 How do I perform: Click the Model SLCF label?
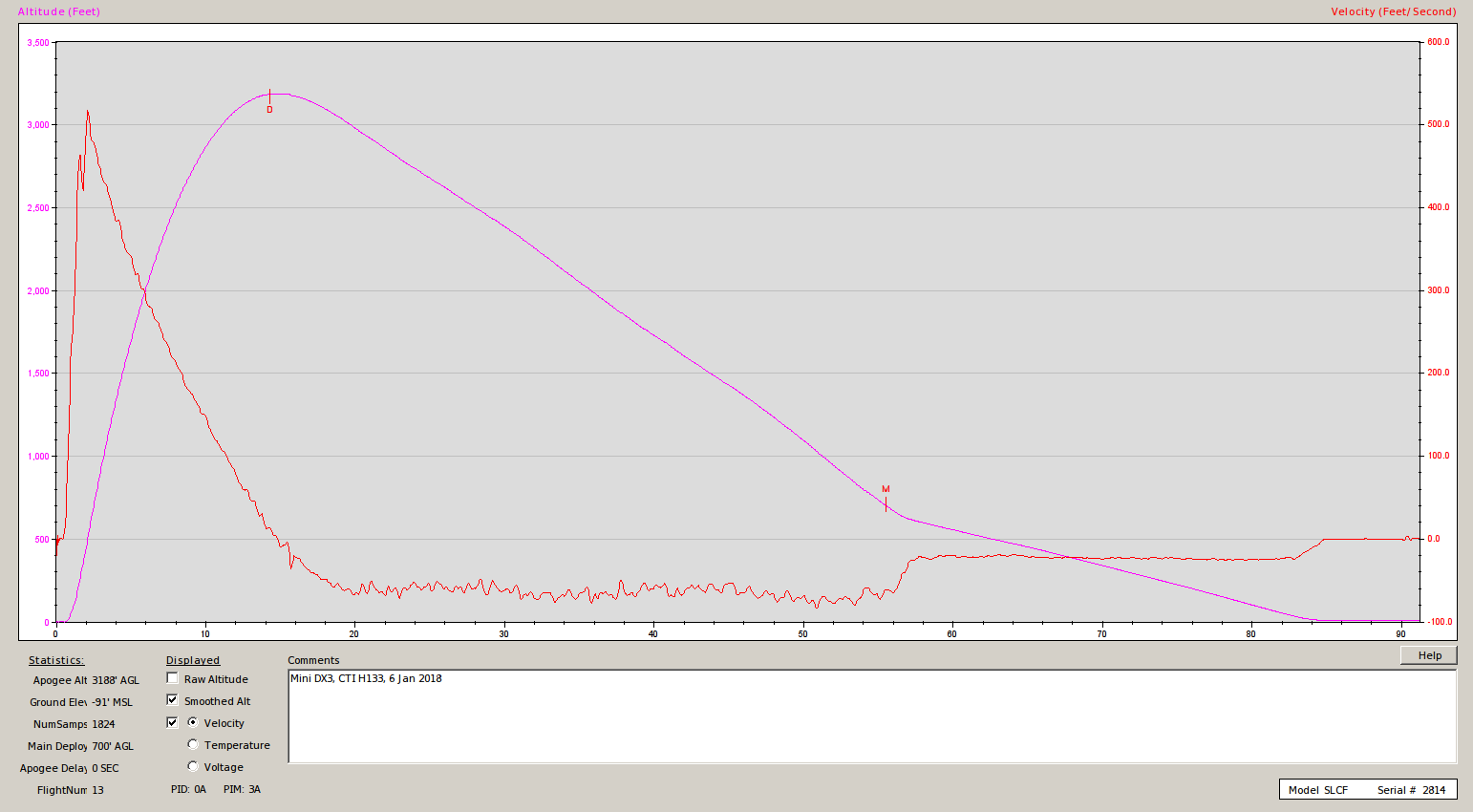[x=1317, y=790]
